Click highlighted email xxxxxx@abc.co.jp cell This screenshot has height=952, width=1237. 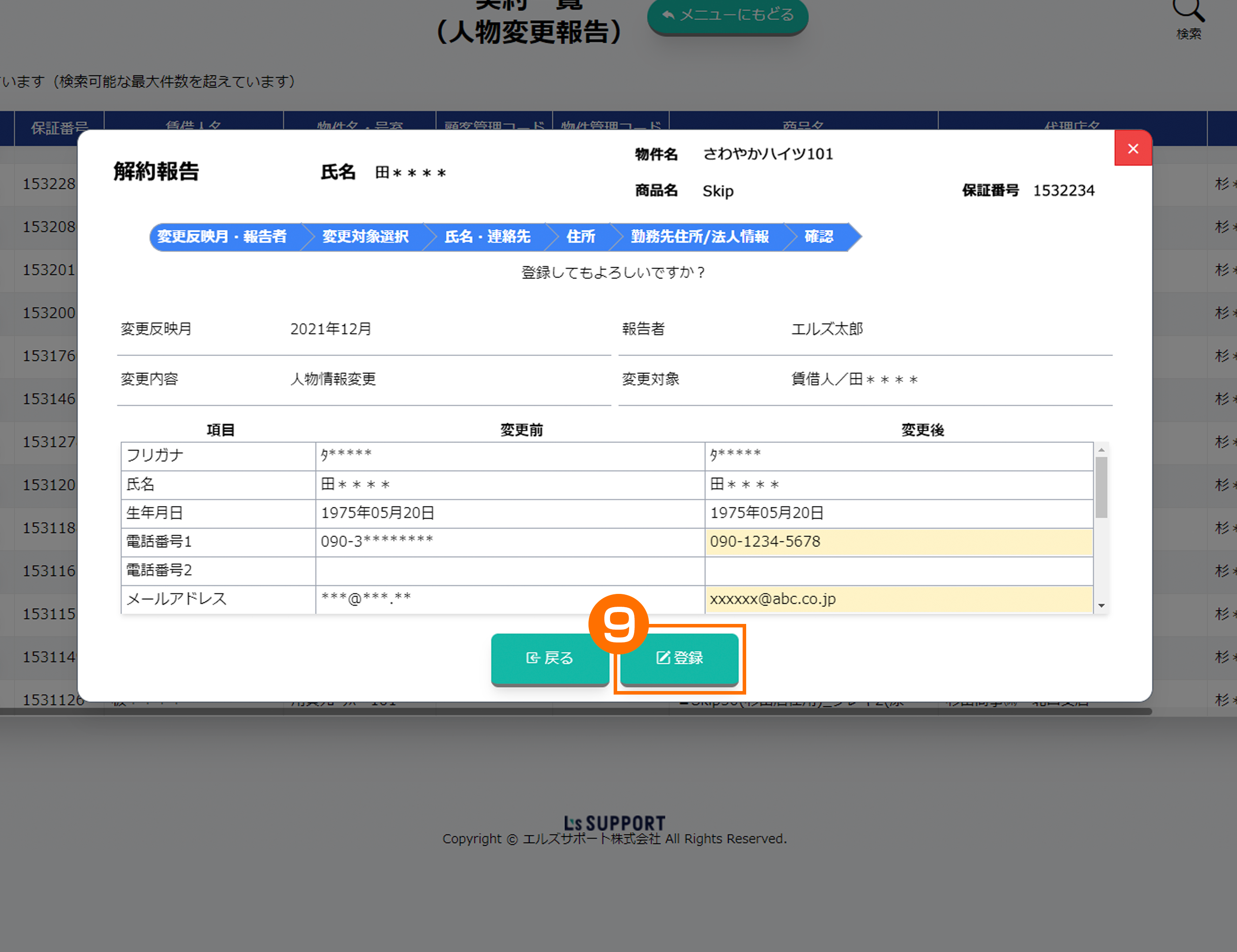click(x=898, y=599)
